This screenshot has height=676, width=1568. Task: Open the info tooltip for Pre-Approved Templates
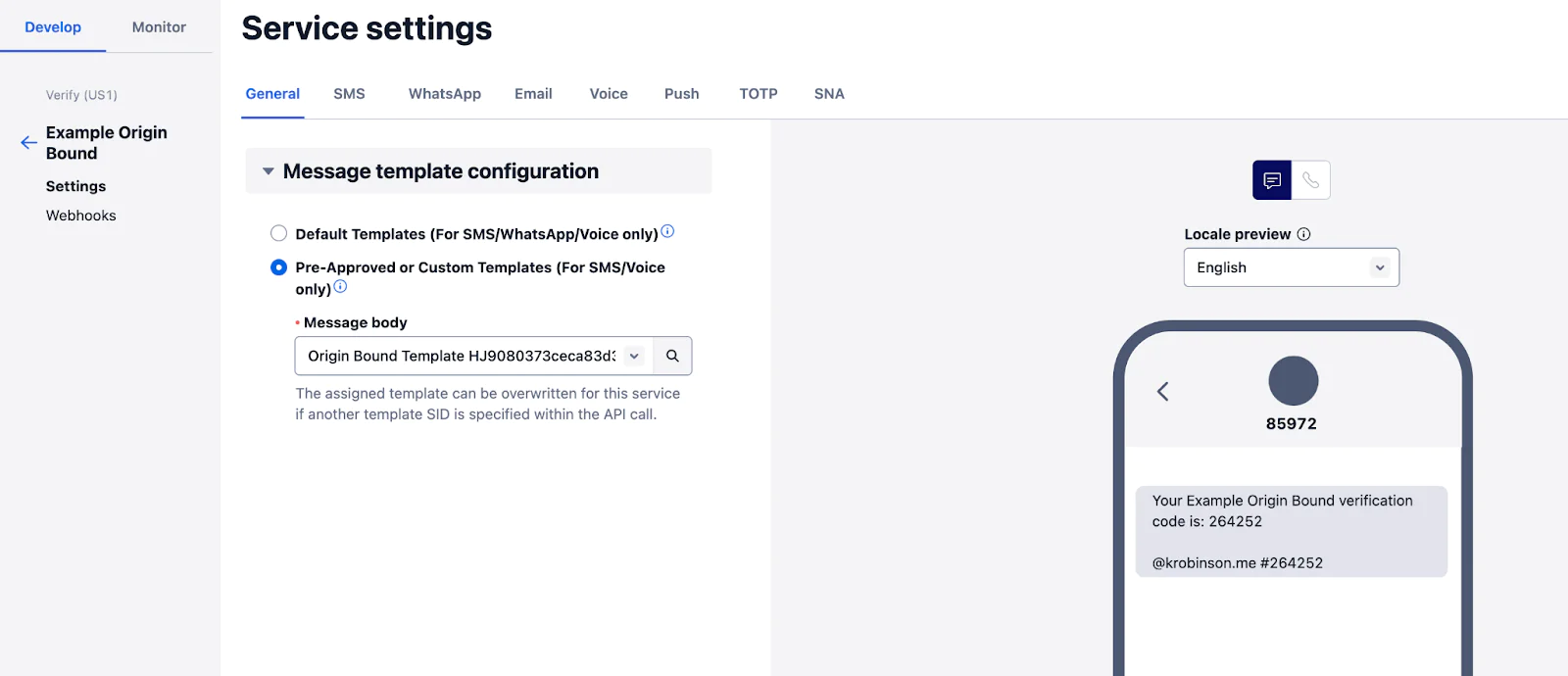point(340,287)
